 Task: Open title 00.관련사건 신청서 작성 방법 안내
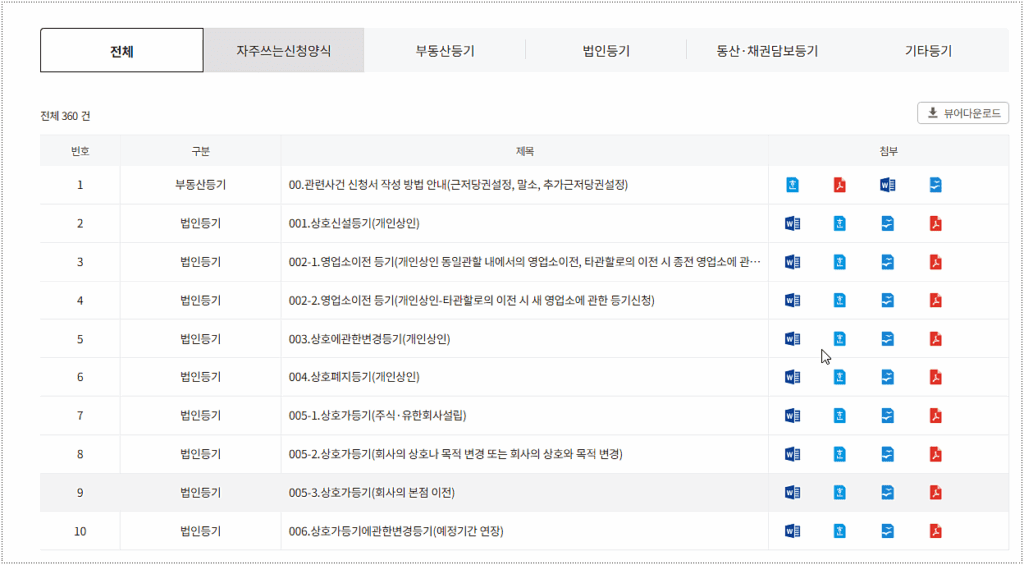click(x=458, y=186)
